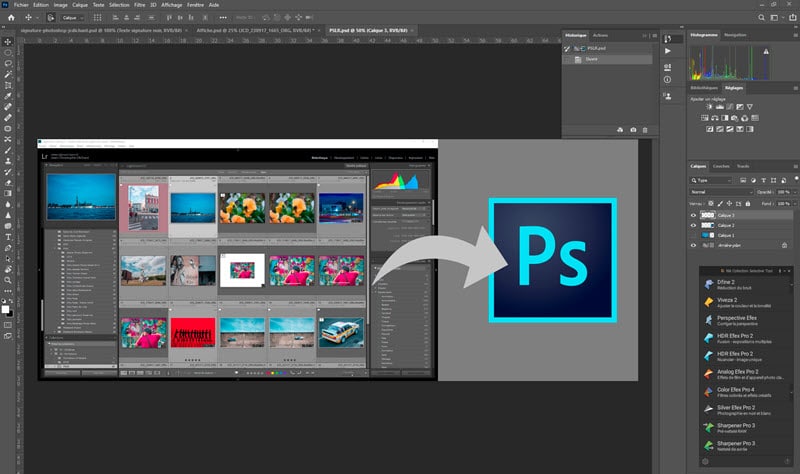Launch Dfine 2 from the Nik Collection panel
Screen dimensions: 800x474
(746, 285)
